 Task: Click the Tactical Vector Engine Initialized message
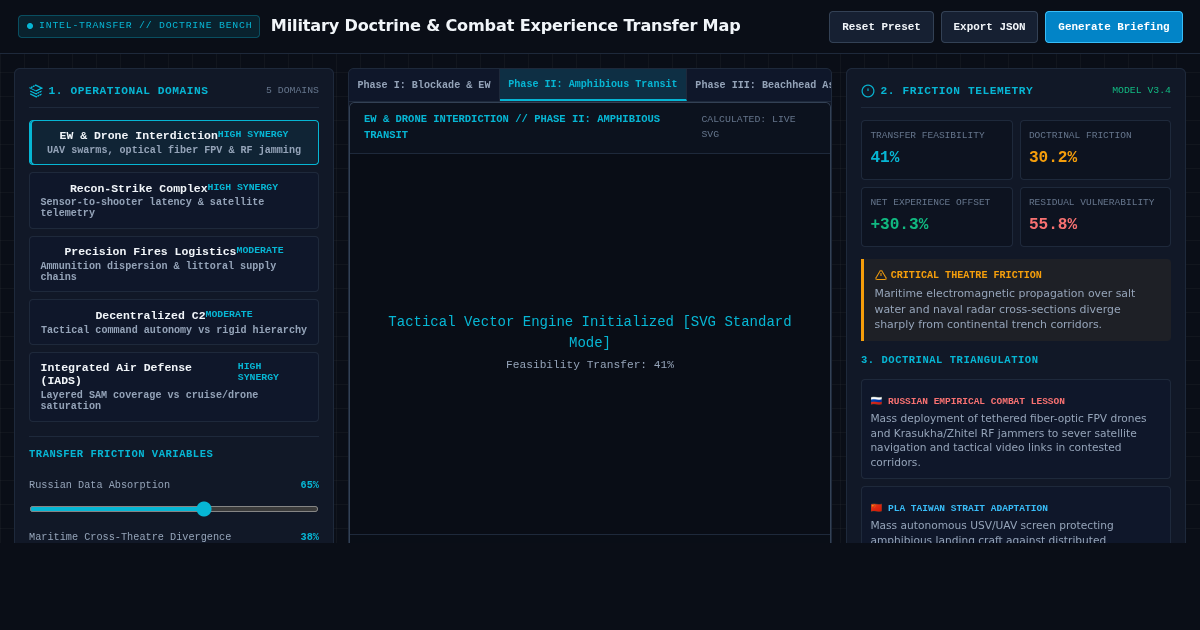590,332
